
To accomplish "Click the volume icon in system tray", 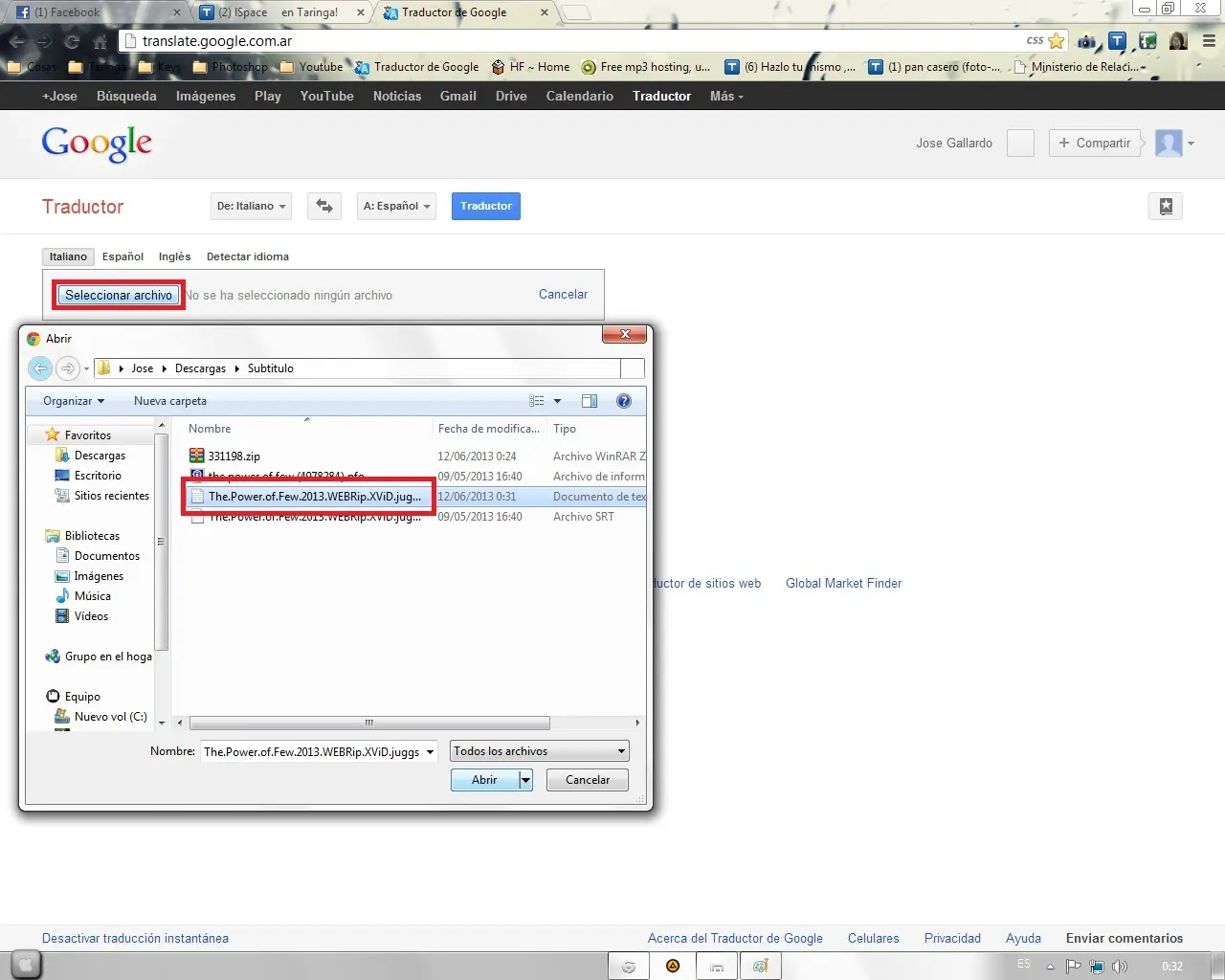I will [x=1120, y=967].
